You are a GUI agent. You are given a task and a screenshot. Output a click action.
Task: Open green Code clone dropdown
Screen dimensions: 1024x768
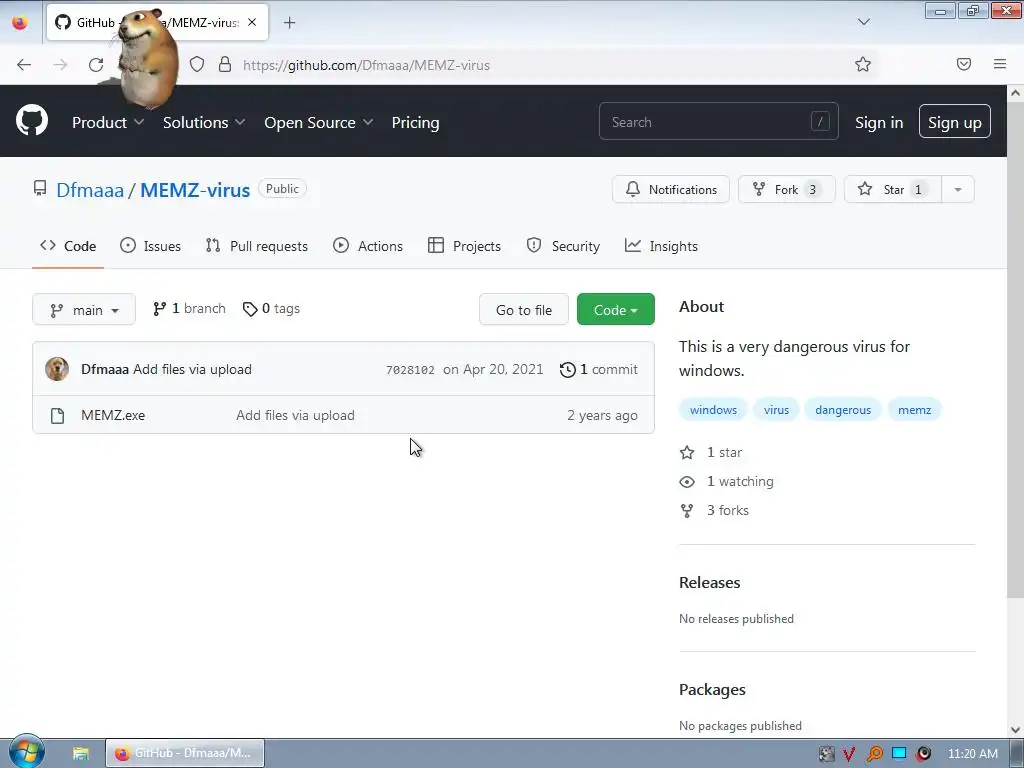point(615,310)
